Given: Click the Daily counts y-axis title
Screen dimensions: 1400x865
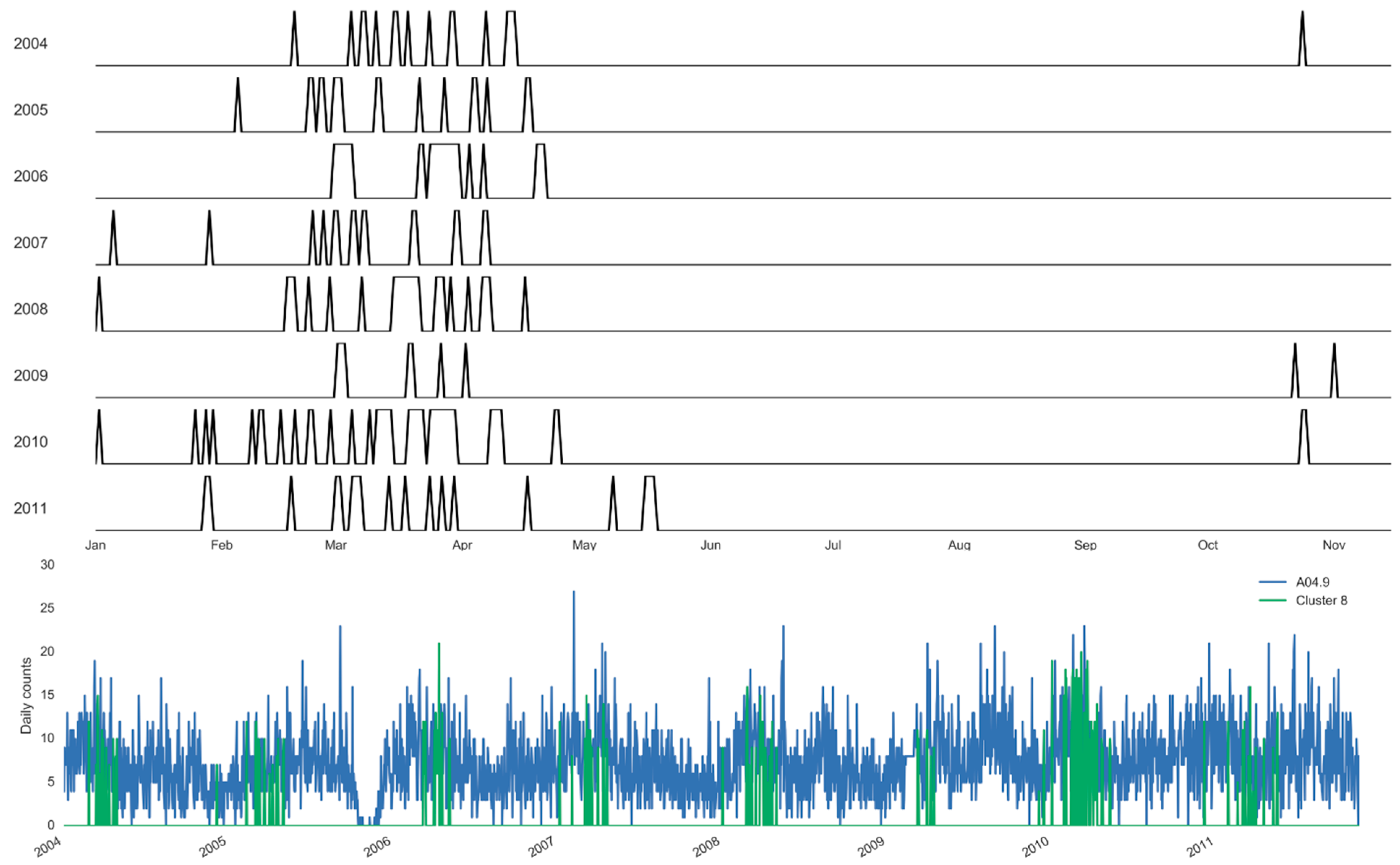Looking at the screenshot, I should tap(26, 696).
